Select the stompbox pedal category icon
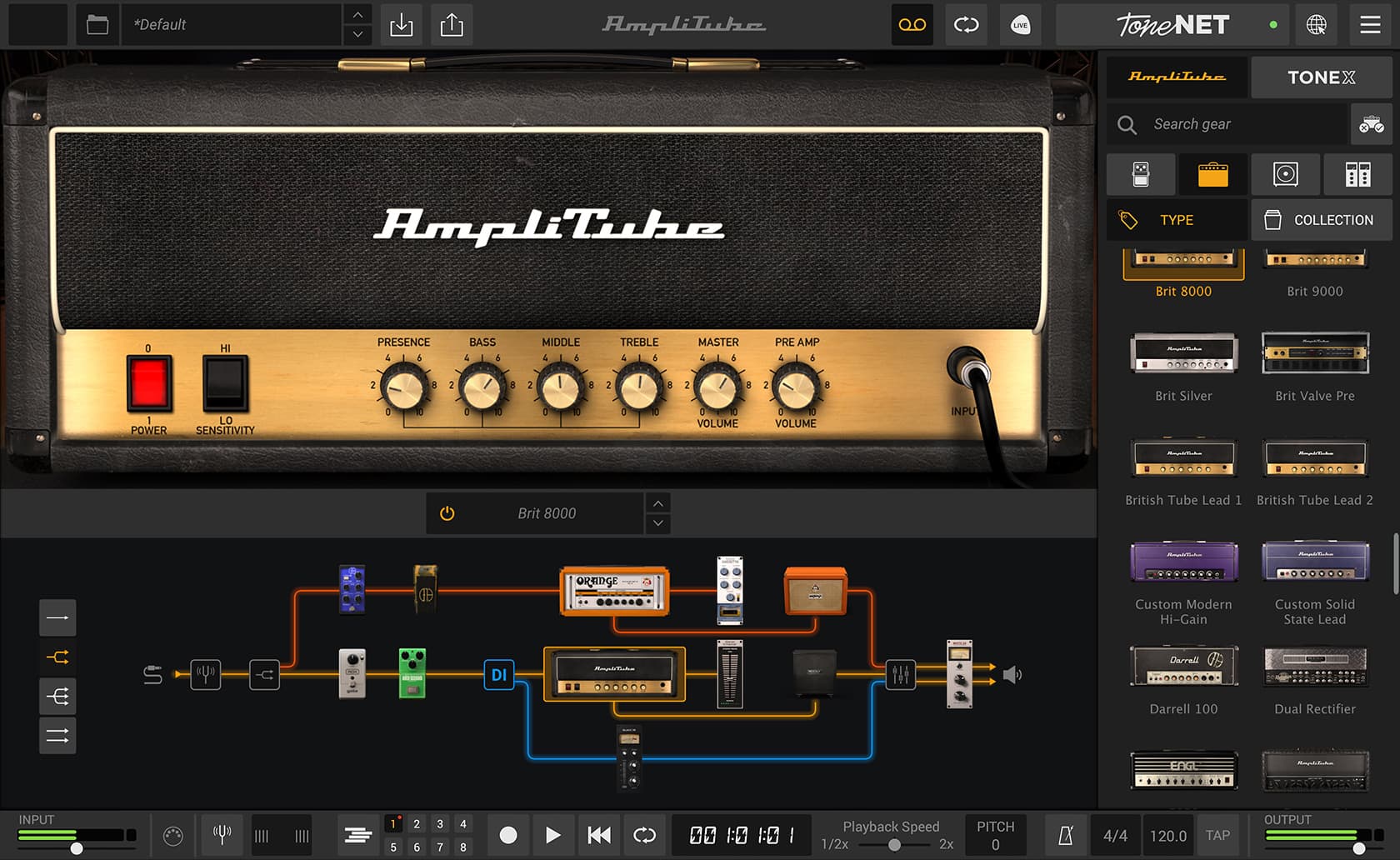The height and width of the screenshot is (860, 1400). pyautogui.click(x=1141, y=174)
